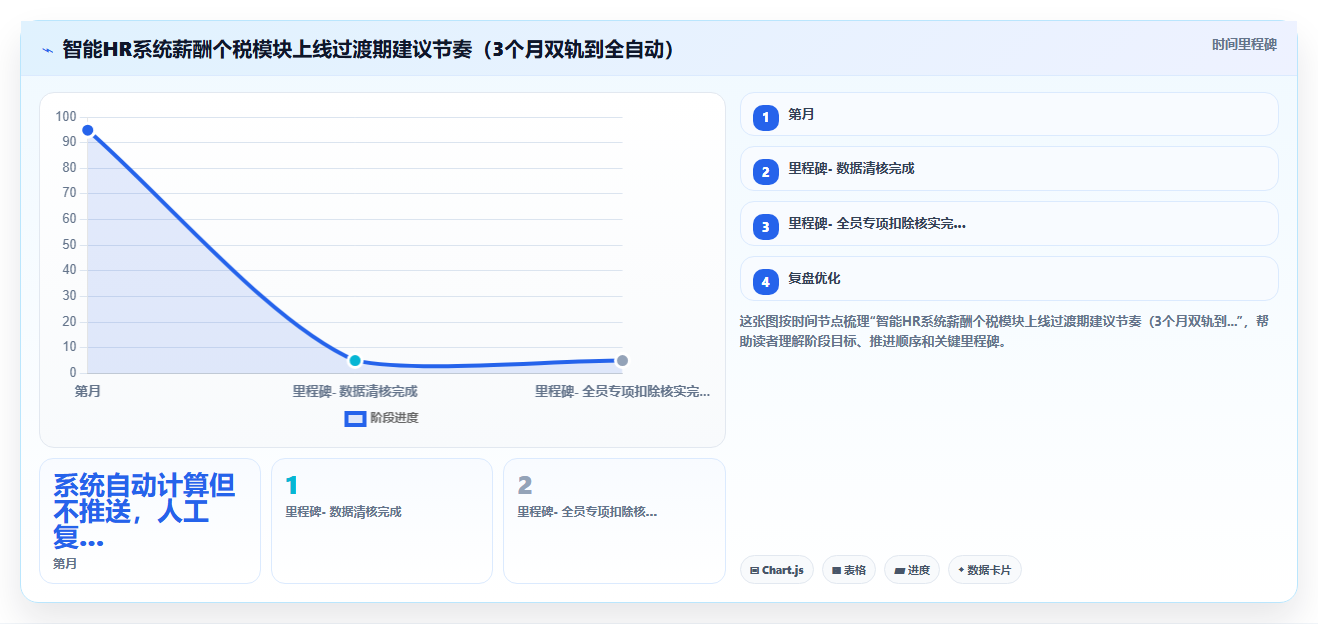Click the 数据卡片 tag
This screenshot has height=624, width=1318.
click(984, 570)
